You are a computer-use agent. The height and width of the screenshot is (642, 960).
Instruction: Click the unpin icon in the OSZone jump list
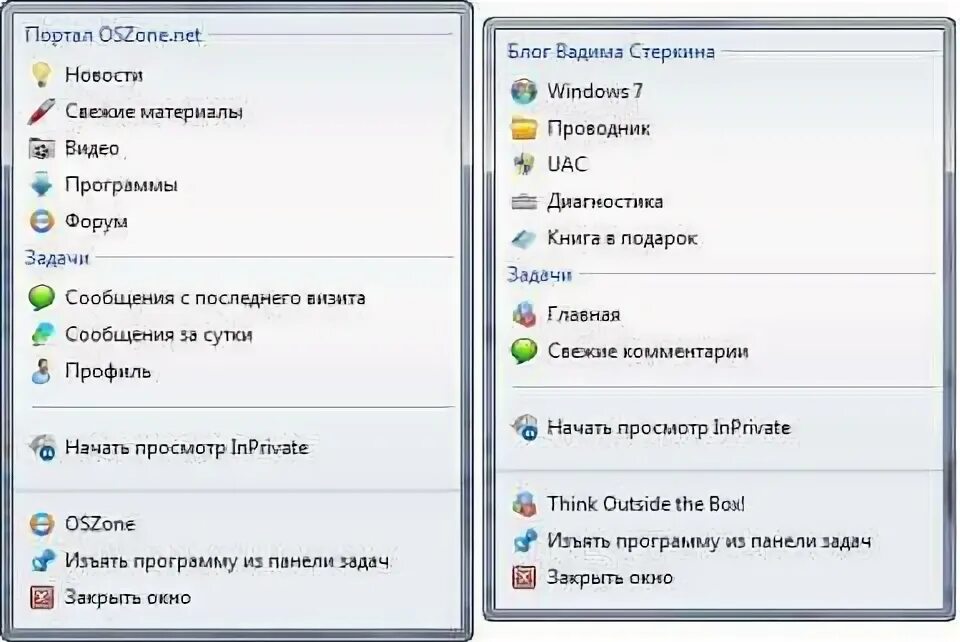point(41,561)
